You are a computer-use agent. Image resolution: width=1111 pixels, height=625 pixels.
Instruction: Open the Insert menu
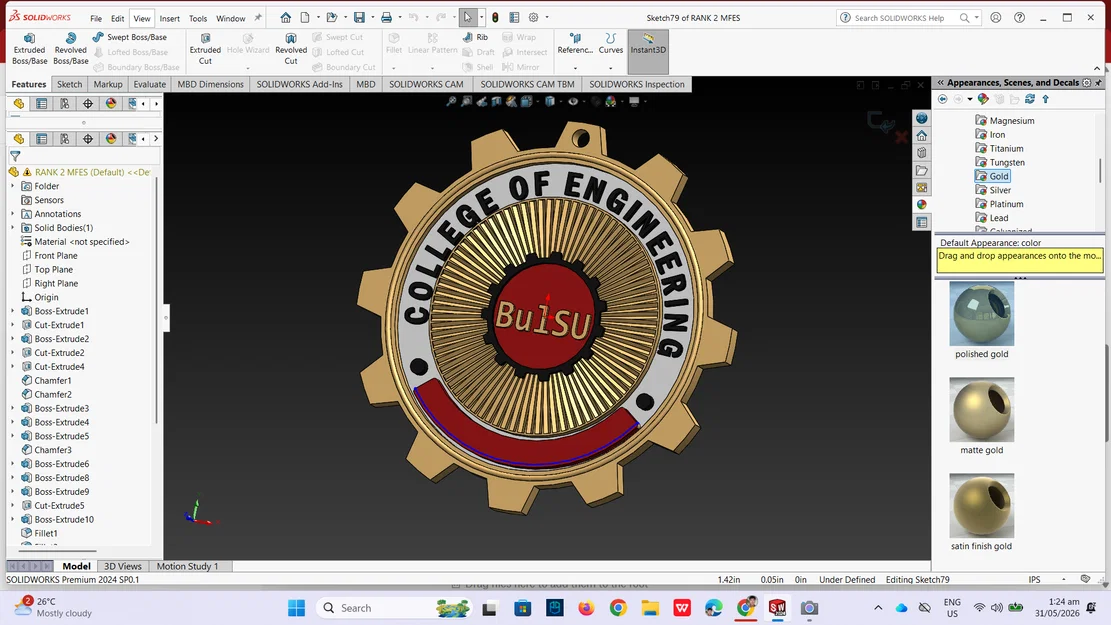[x=169, y=18]
